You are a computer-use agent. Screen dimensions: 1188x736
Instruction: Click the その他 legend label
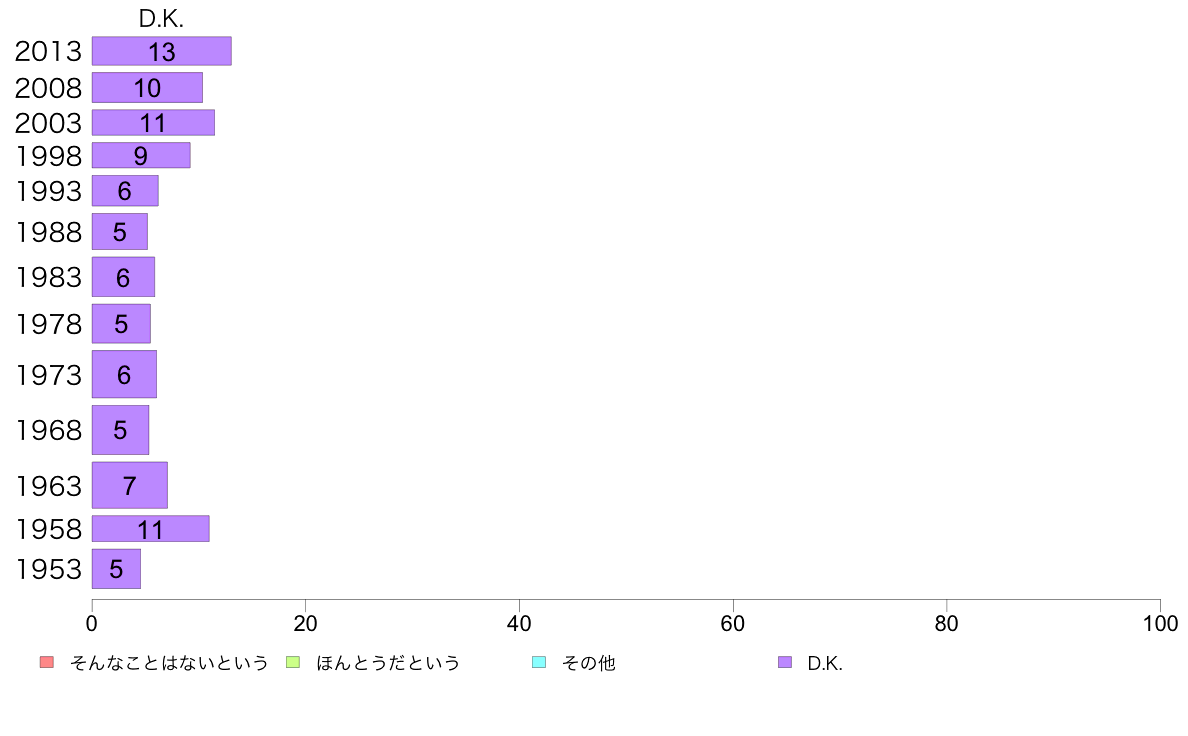pyautogui.click(x=589, y=663)
